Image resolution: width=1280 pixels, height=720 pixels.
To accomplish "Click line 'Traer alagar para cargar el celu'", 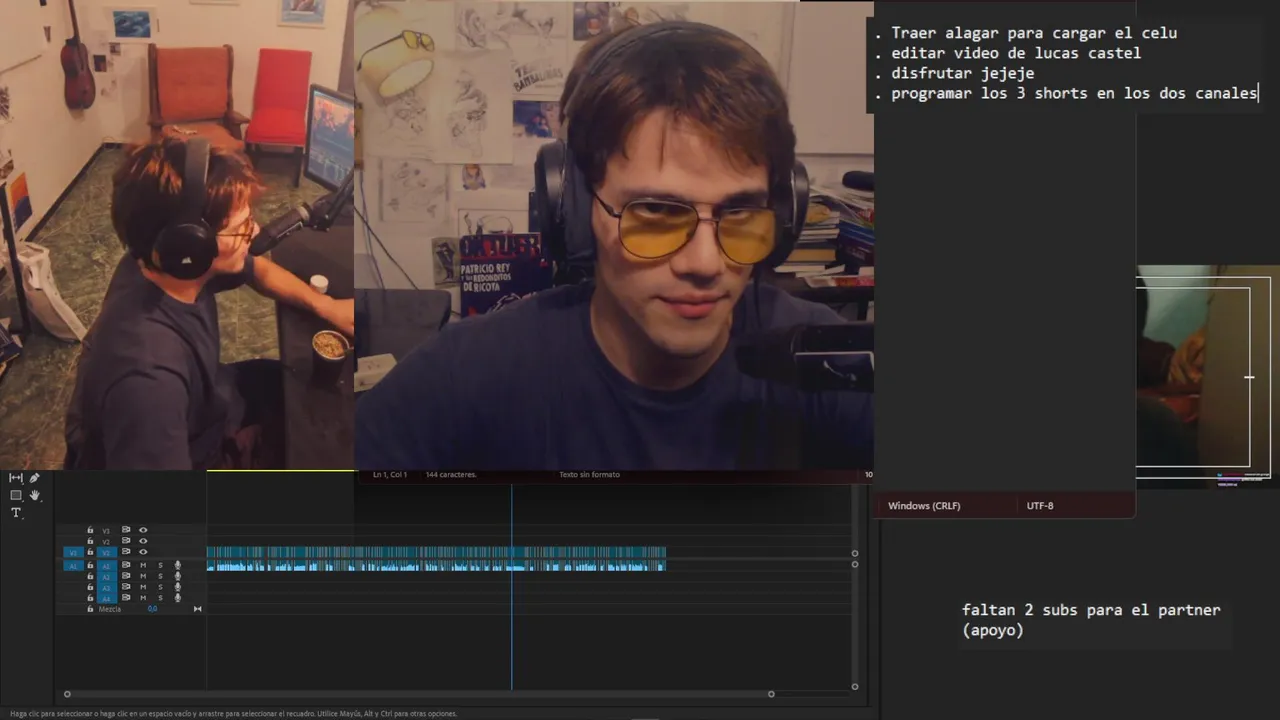I will [x=1034, y=33].
